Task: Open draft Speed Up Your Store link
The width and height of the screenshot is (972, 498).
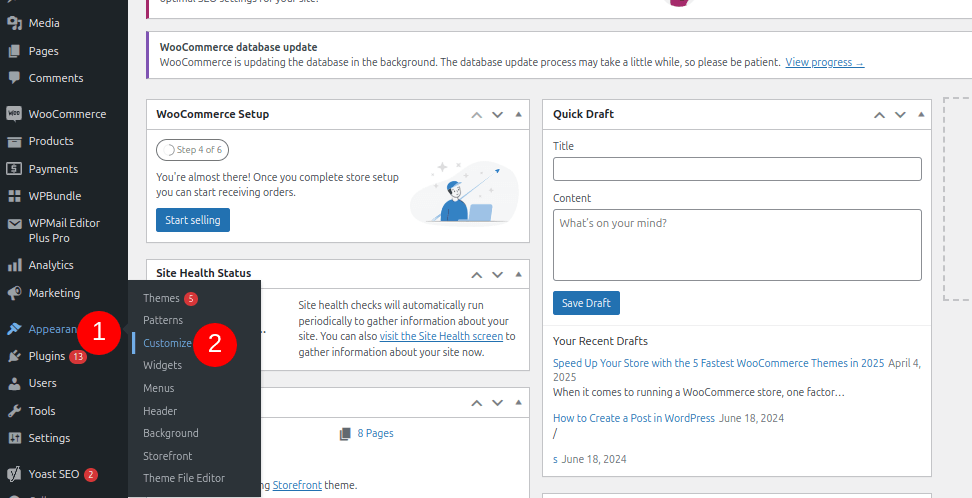Action: (718, 363)
